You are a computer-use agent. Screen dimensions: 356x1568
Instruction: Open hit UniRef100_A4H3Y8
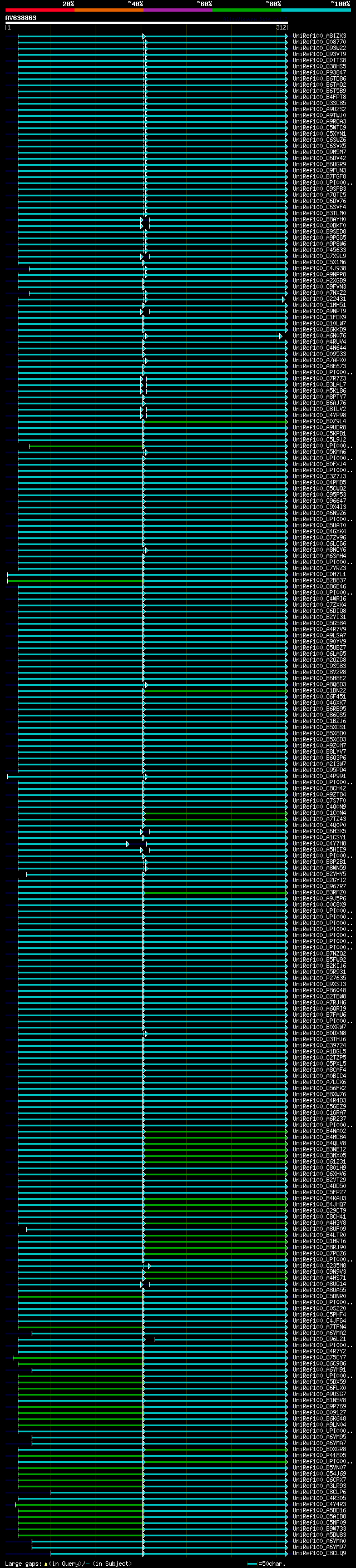coord(319,1222)
